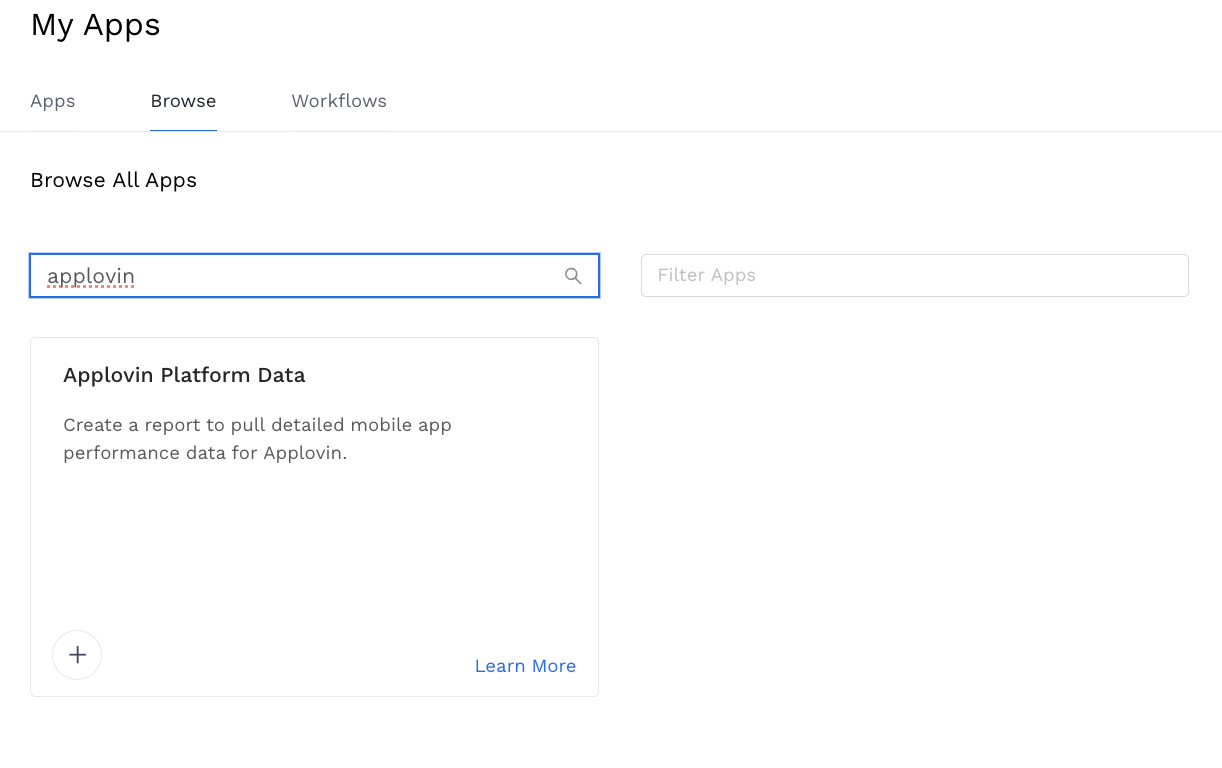Click the Browse All Apps label
The height and width of the screenshot is (768, 1222).
113,180
